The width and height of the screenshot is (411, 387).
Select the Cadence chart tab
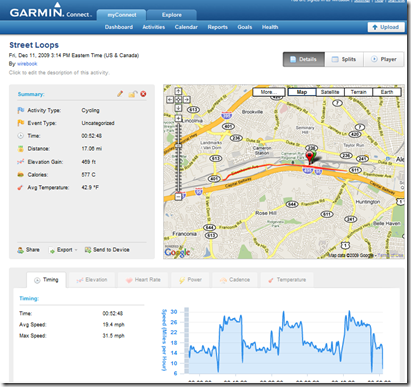(235, 280)
